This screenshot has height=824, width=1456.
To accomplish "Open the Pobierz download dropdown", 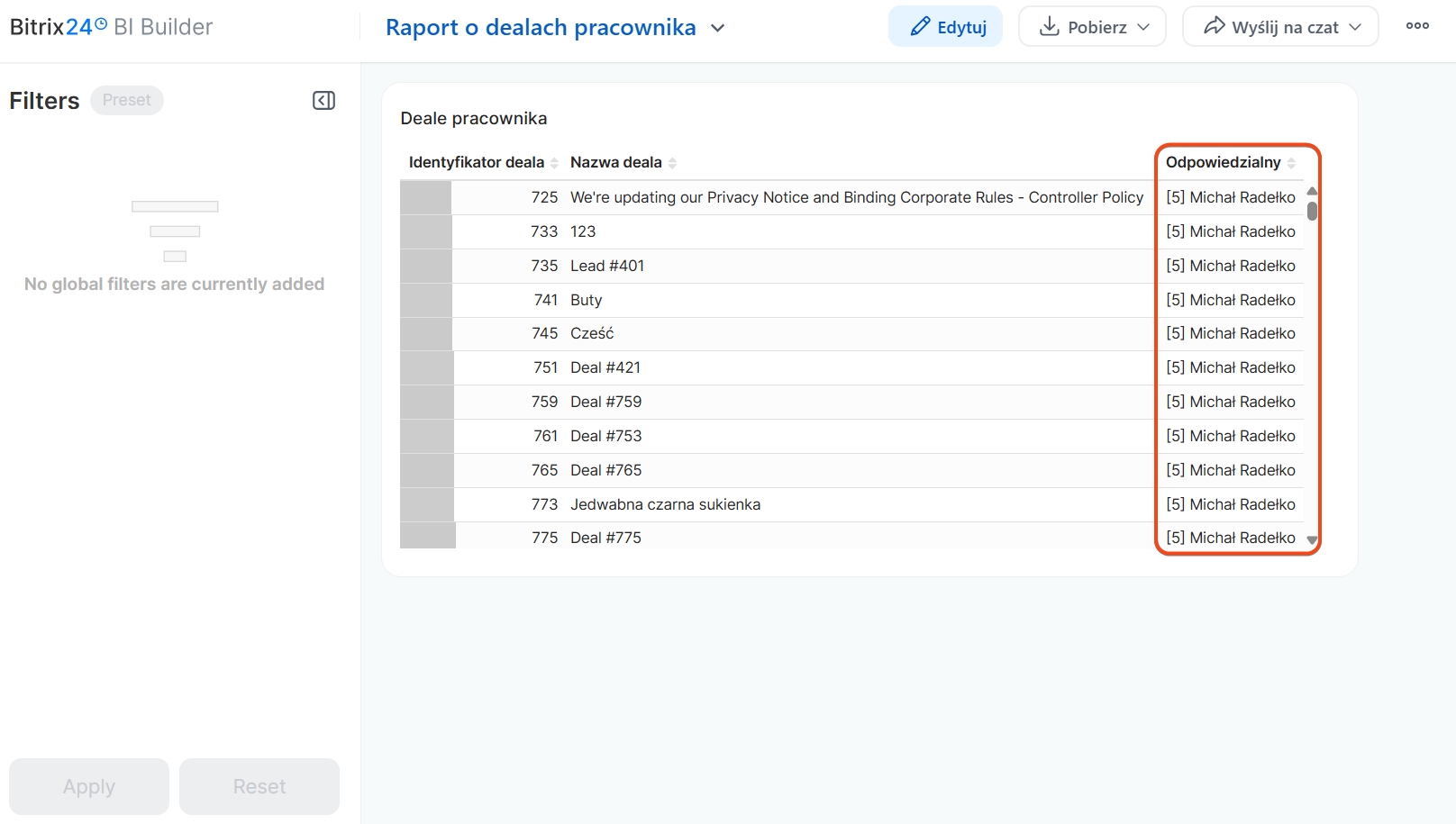I will [x=1092, y=27].
